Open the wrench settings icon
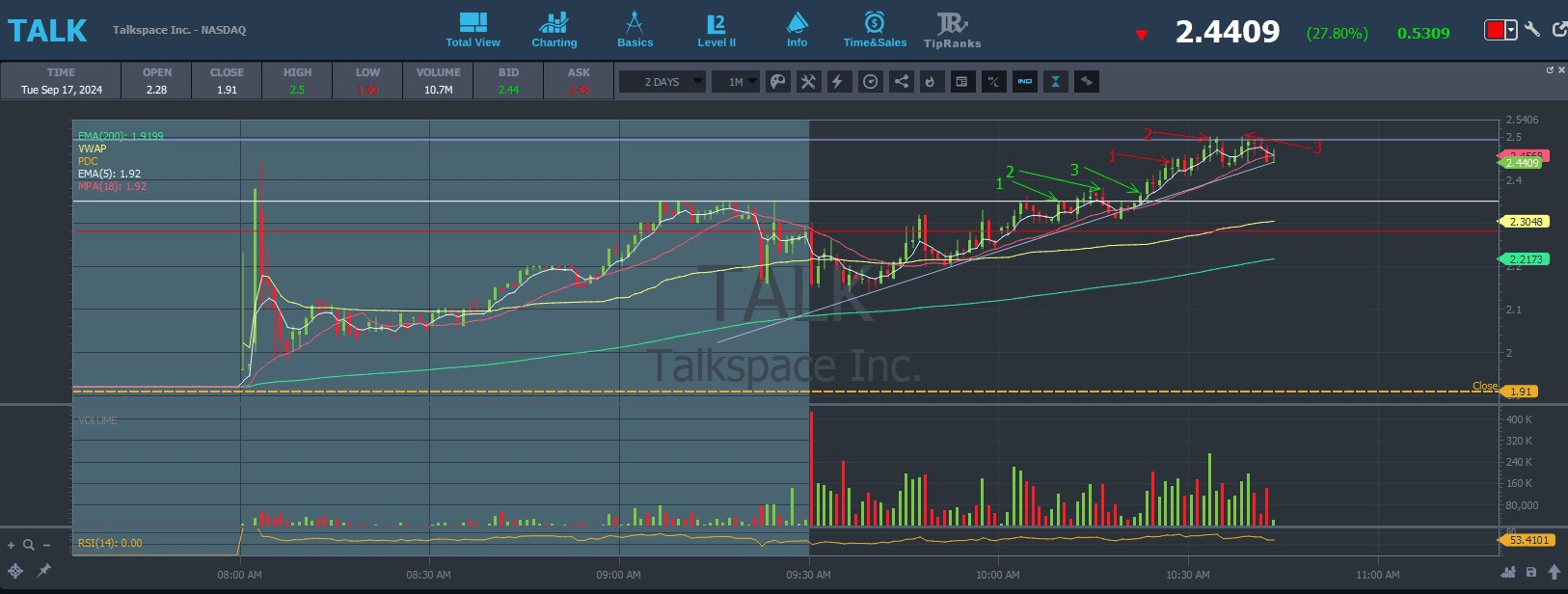 coord(1532,30)
